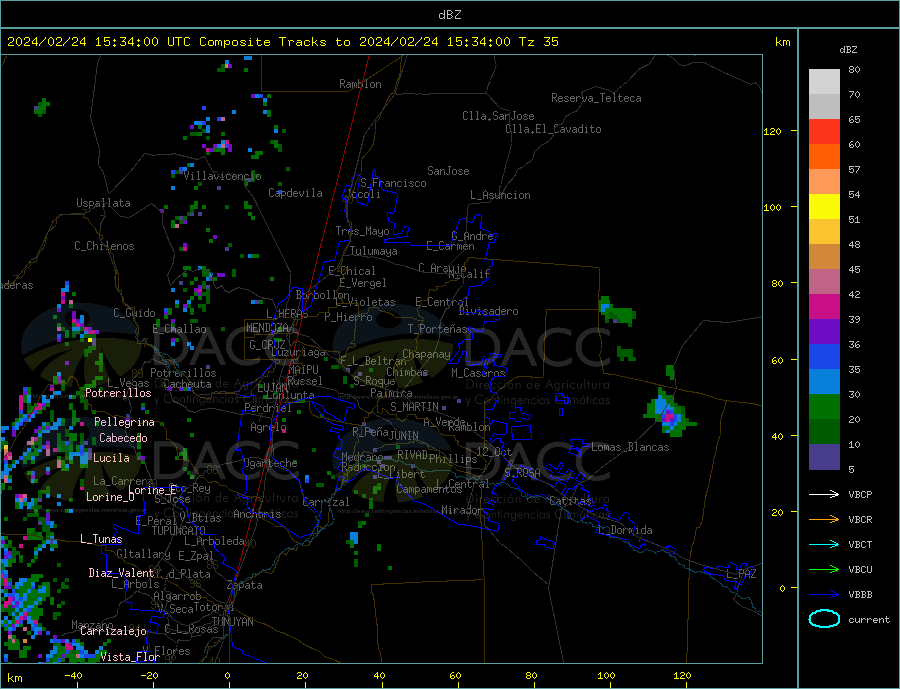Click the 'VBBB' legend label
Image resolution: width=900 pixels, height=689 pixels.
pyautogui.click(x=860, y=594)
